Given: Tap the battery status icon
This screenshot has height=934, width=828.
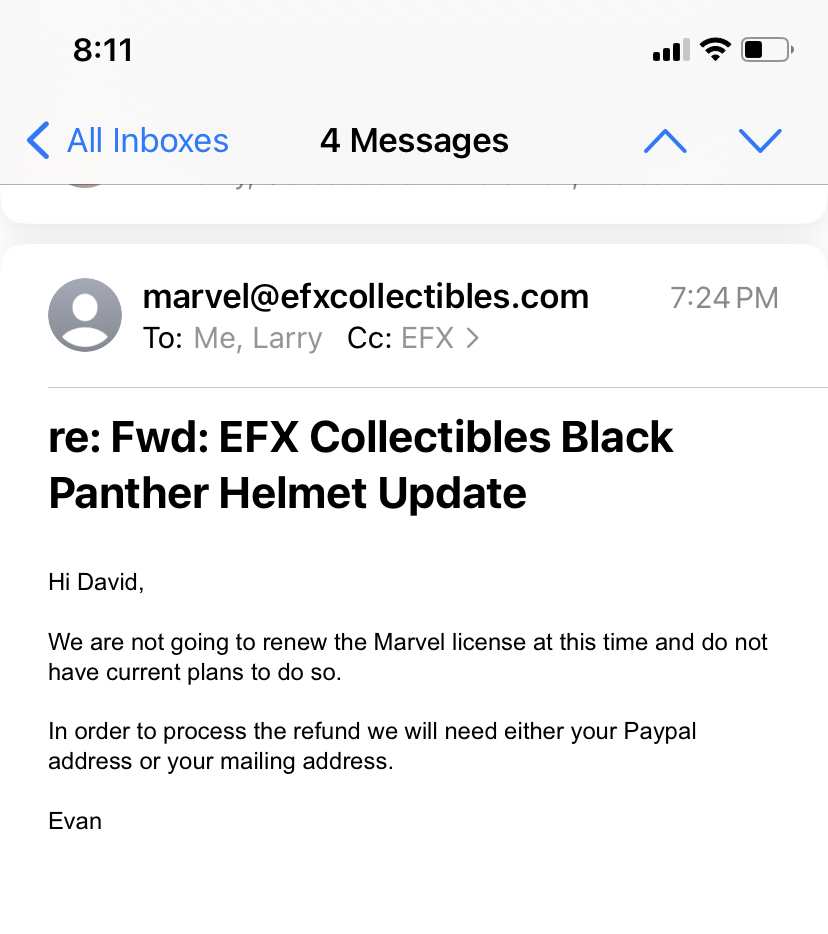Looking at the screenshot, I should click(x=767, y=49).
